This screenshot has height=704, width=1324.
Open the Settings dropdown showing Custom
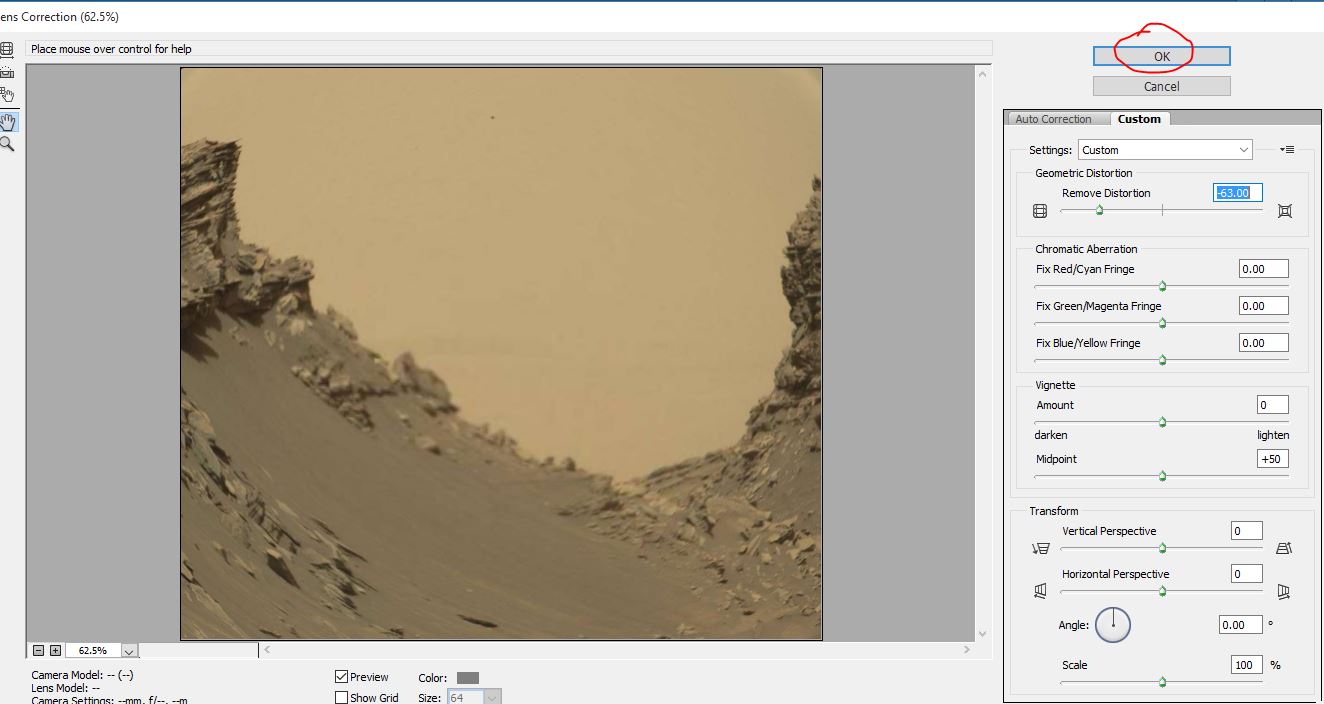point(1165,150)
